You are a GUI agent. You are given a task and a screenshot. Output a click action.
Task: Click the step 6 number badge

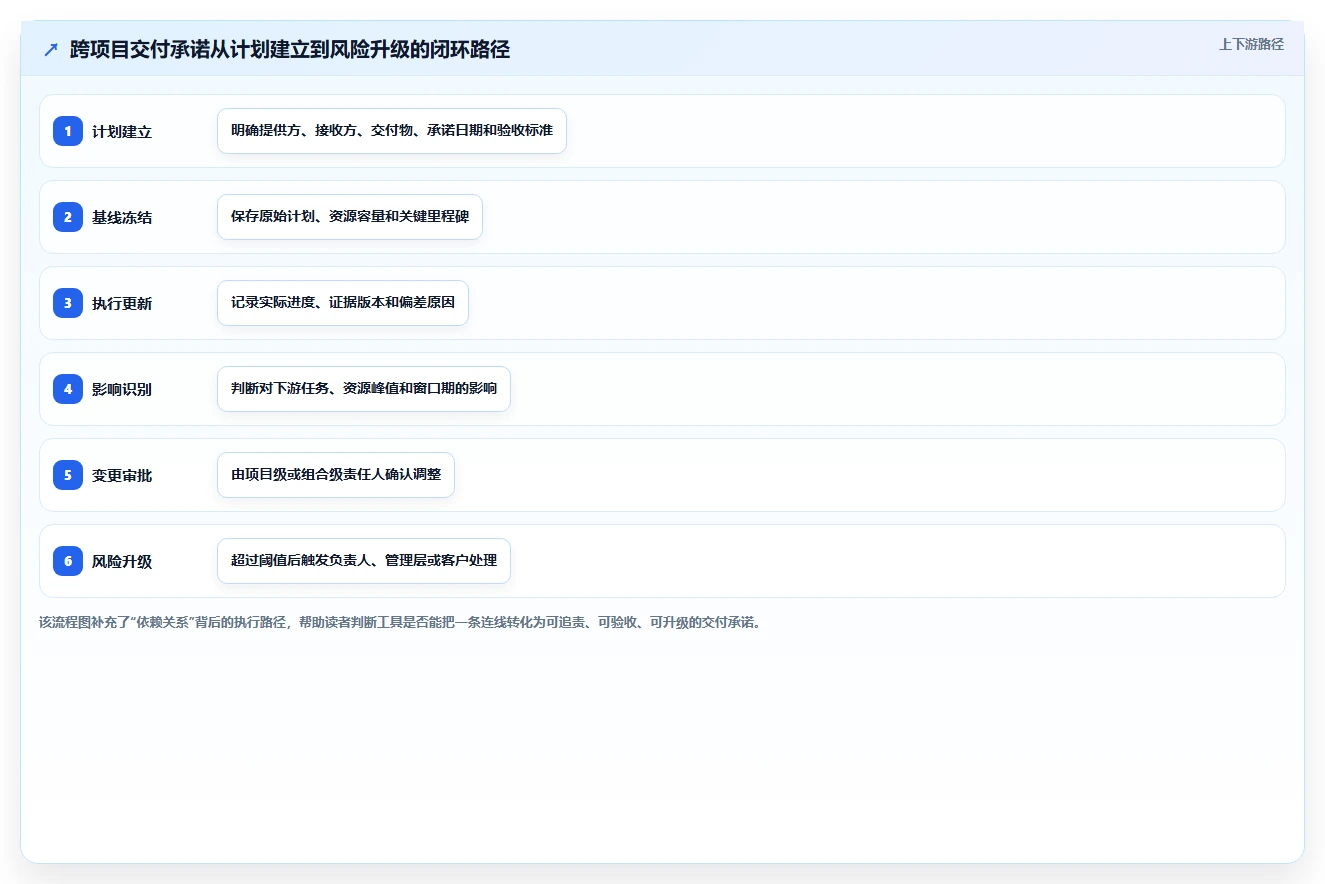click(x=68, y=561)
